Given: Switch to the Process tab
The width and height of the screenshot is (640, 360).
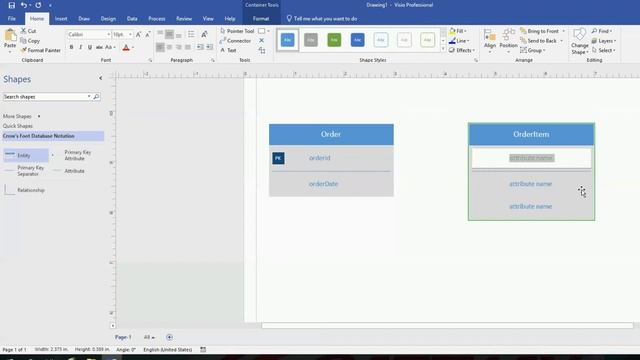Looking at the screenshot, I should (157, 19).
